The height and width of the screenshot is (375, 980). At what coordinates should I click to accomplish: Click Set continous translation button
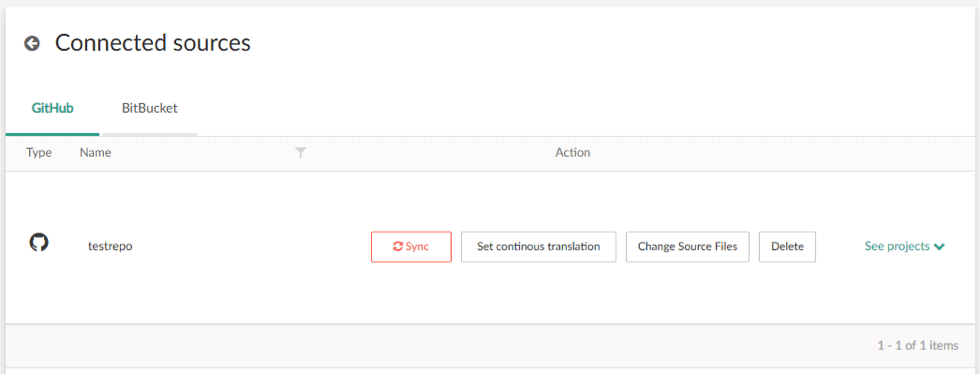point(539,246)
